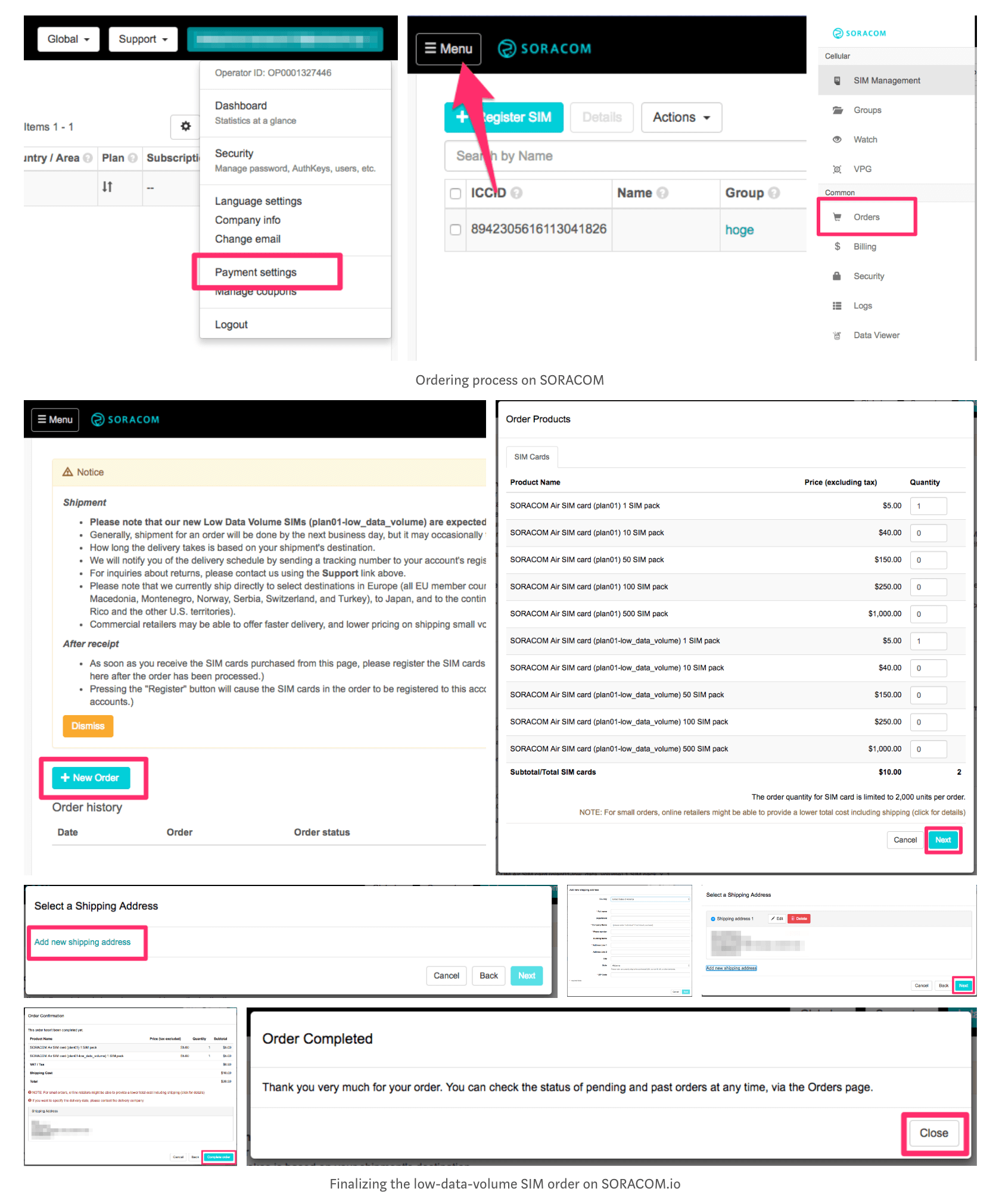Screen dimensions: 996x1204
Task: Expand the Support dropdown
Action: 142,39
